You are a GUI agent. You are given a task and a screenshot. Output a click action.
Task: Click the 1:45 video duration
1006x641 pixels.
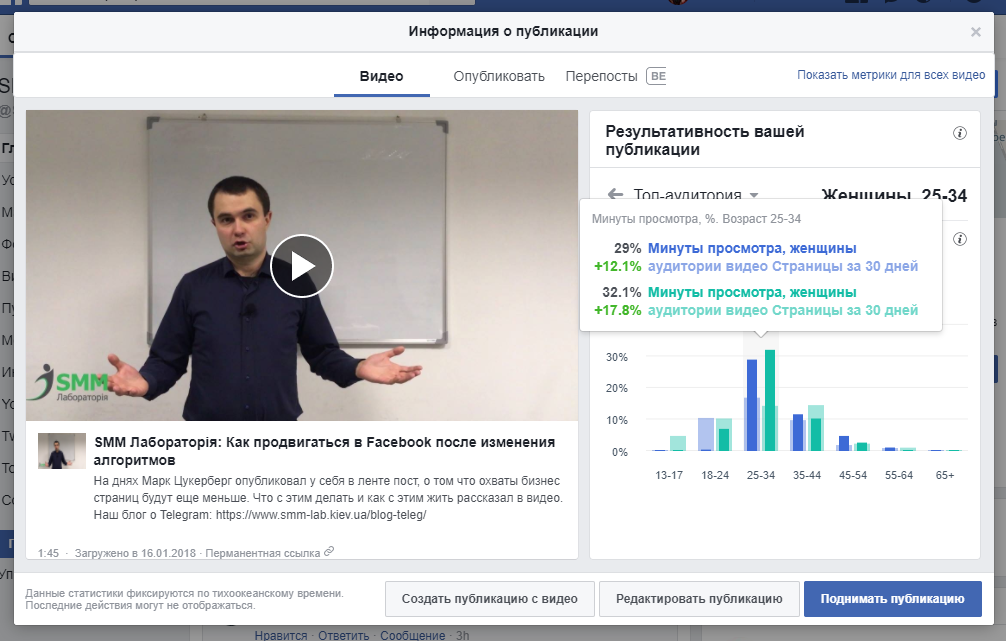pyautogui.click(x=48, y=553)
